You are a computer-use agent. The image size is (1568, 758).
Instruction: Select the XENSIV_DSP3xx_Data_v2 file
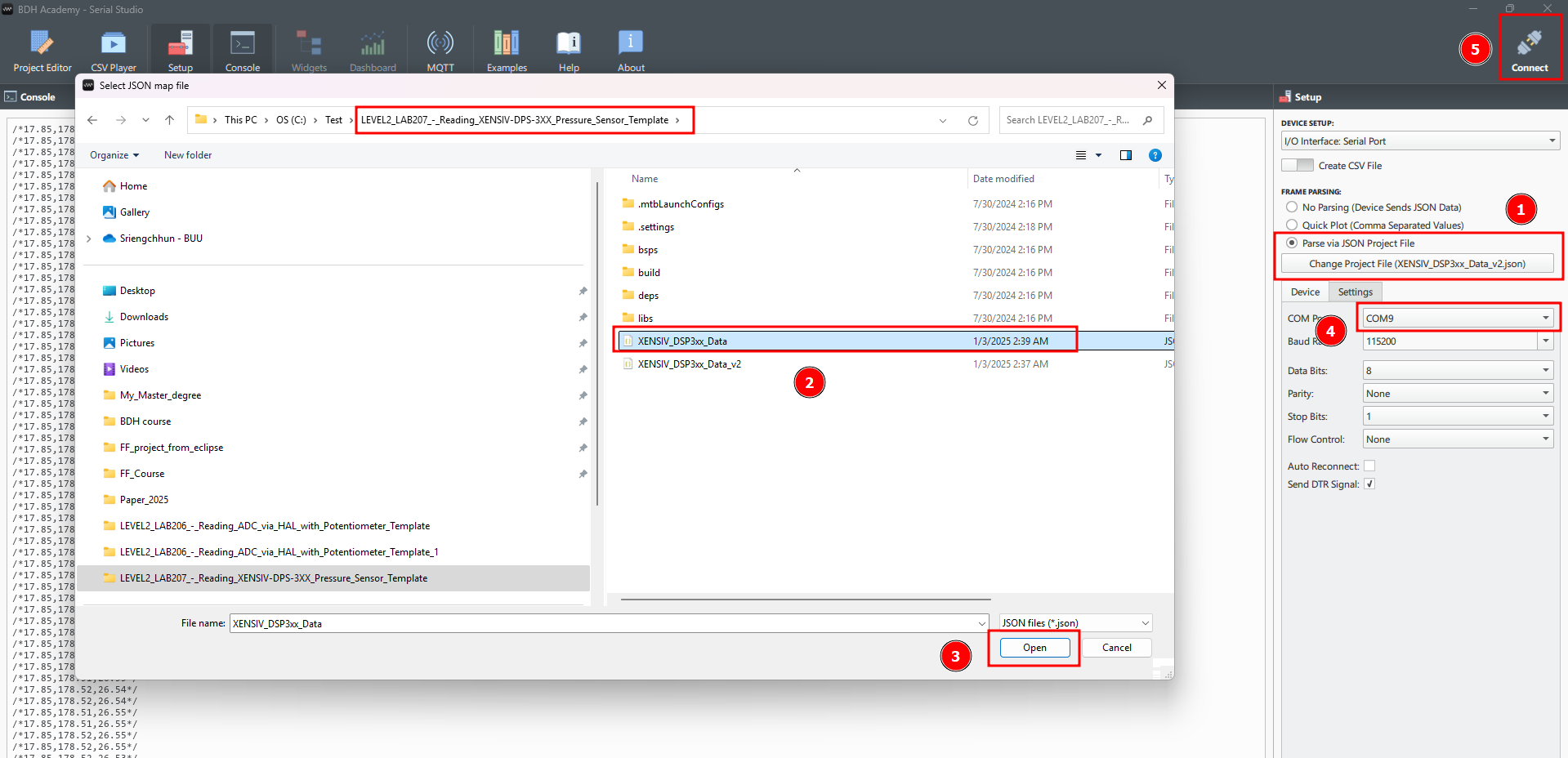coord(689,364)
